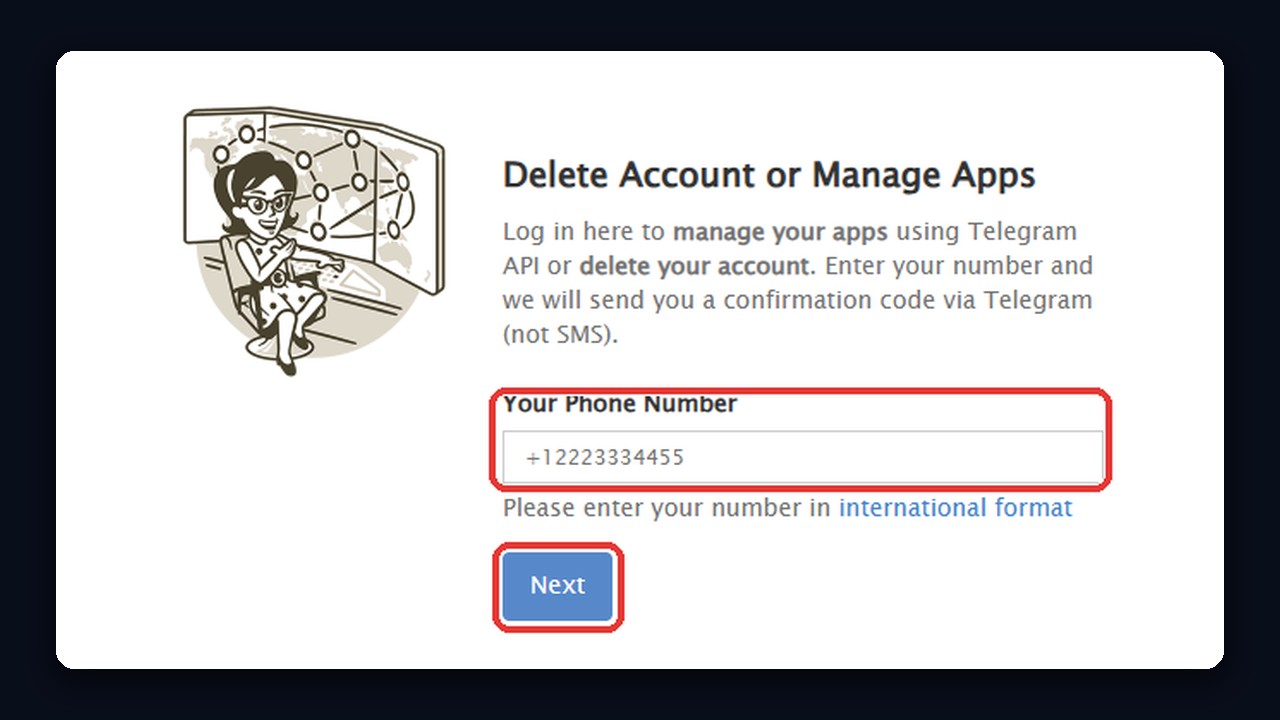The width and height of the screenshot is (1280, 720).
Task: Click the illustration of the woman at the console
Action: pyautogui.click(x=313, y=241)
